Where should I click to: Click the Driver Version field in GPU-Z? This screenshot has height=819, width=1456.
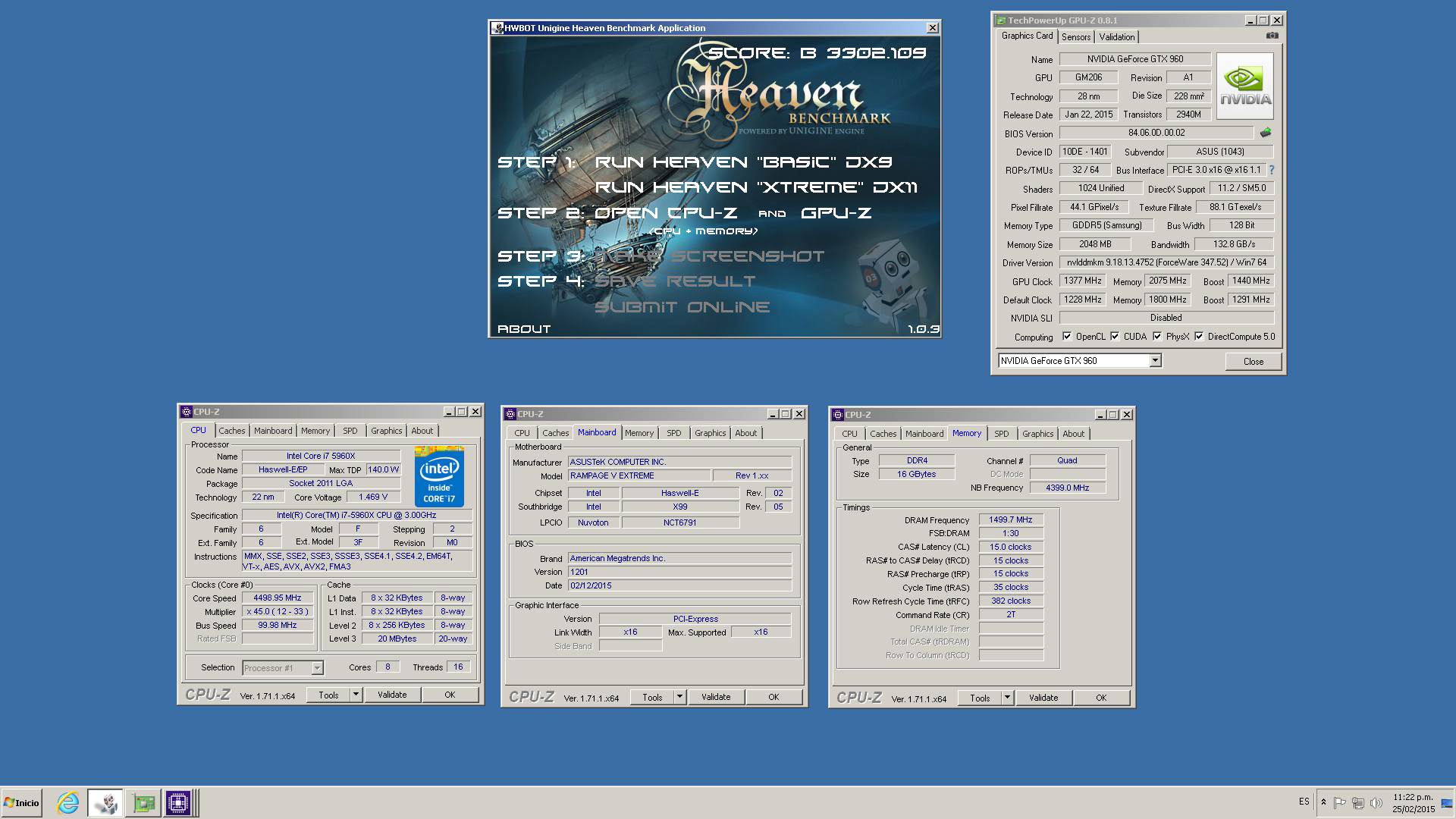tap(1166, 263)
